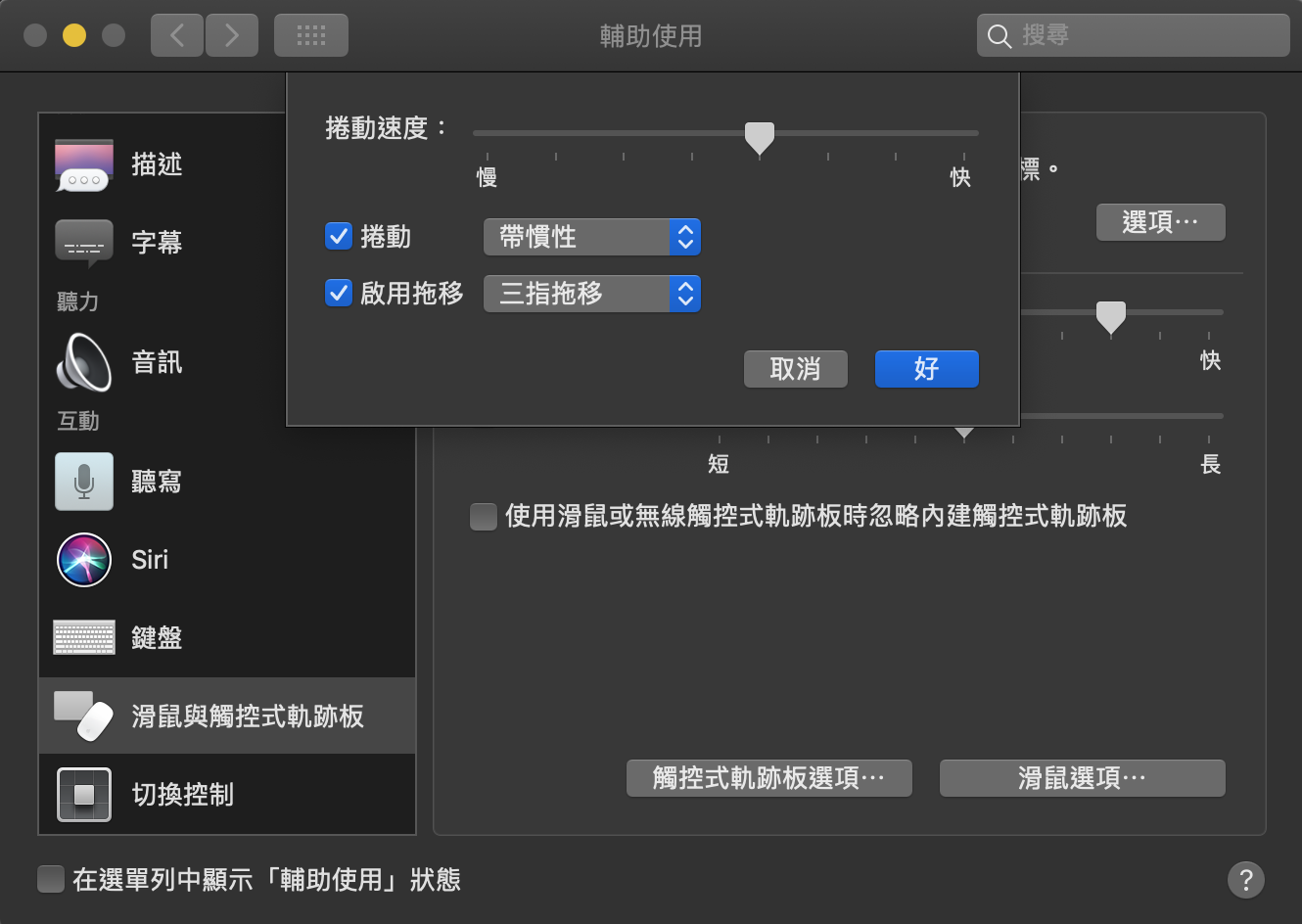1302x924 pixels.
Task: Select the 聽寫 dictation microphone icon
Action: pyautogui.click(x=84, y=482)
